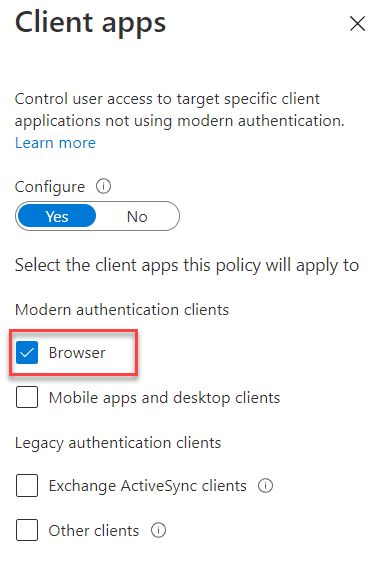The image size is (388, 564).
Task: Show info tooltip for Other clients
Action: (158, 530)
